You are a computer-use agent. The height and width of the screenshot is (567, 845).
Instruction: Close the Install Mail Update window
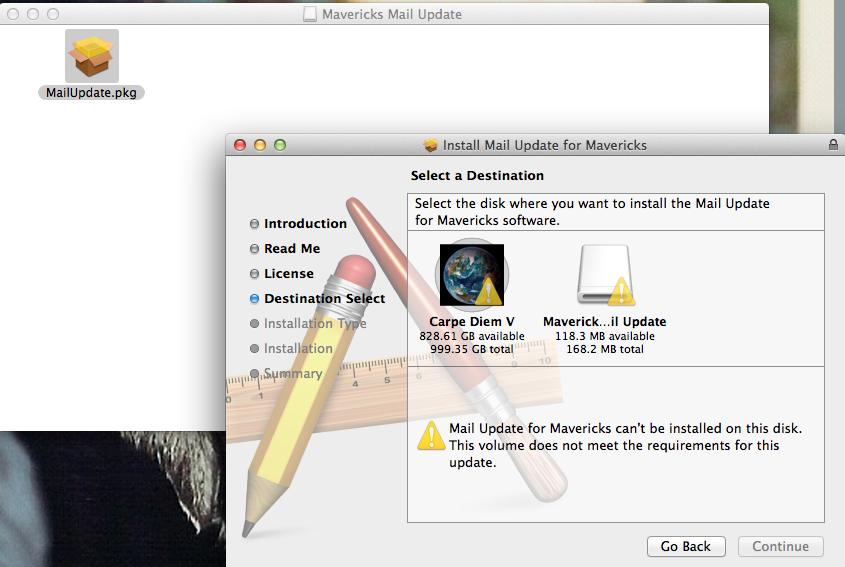240,145
